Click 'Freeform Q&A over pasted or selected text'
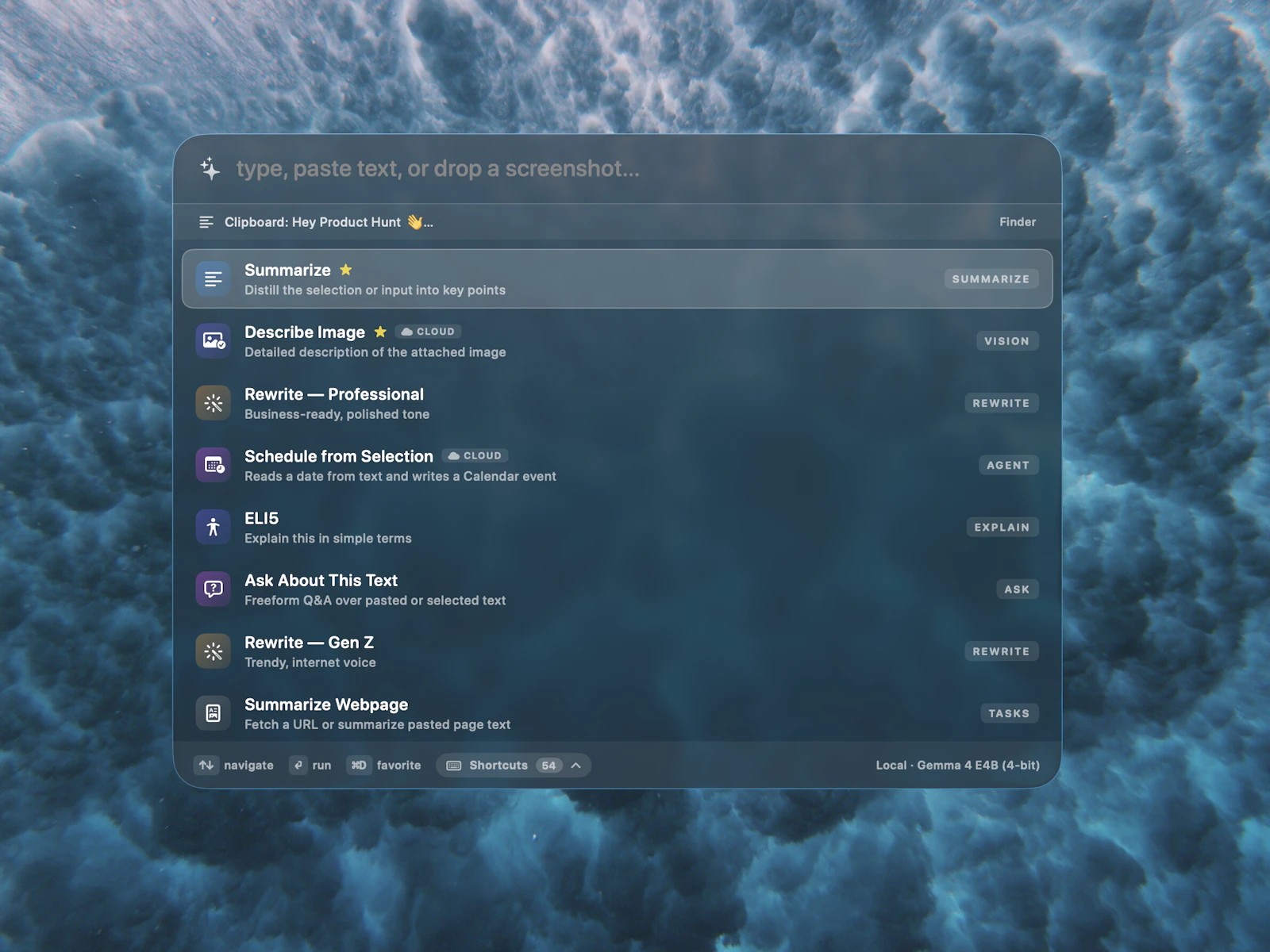 tap(375, 601)
